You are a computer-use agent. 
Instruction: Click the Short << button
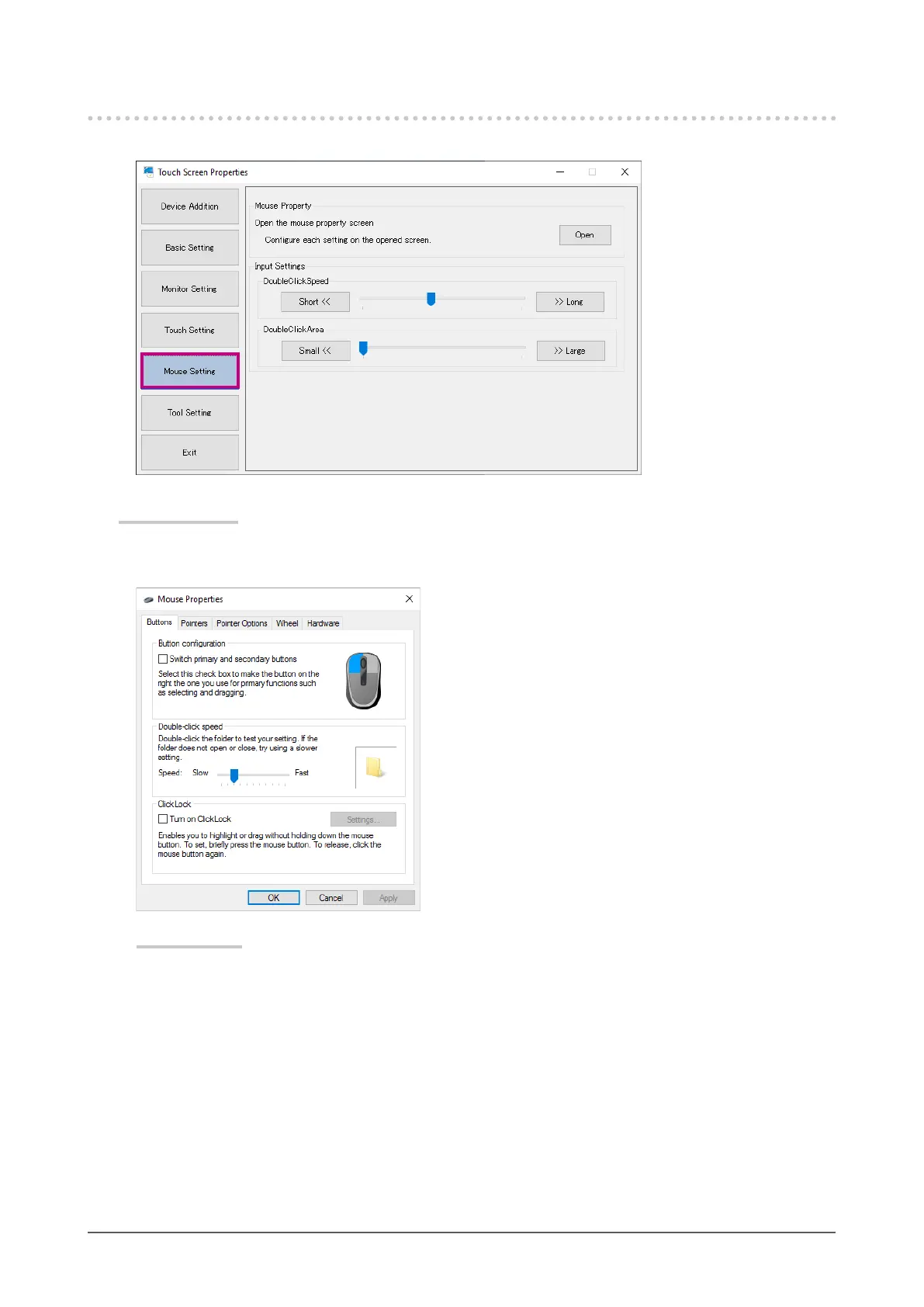point(315,302)
